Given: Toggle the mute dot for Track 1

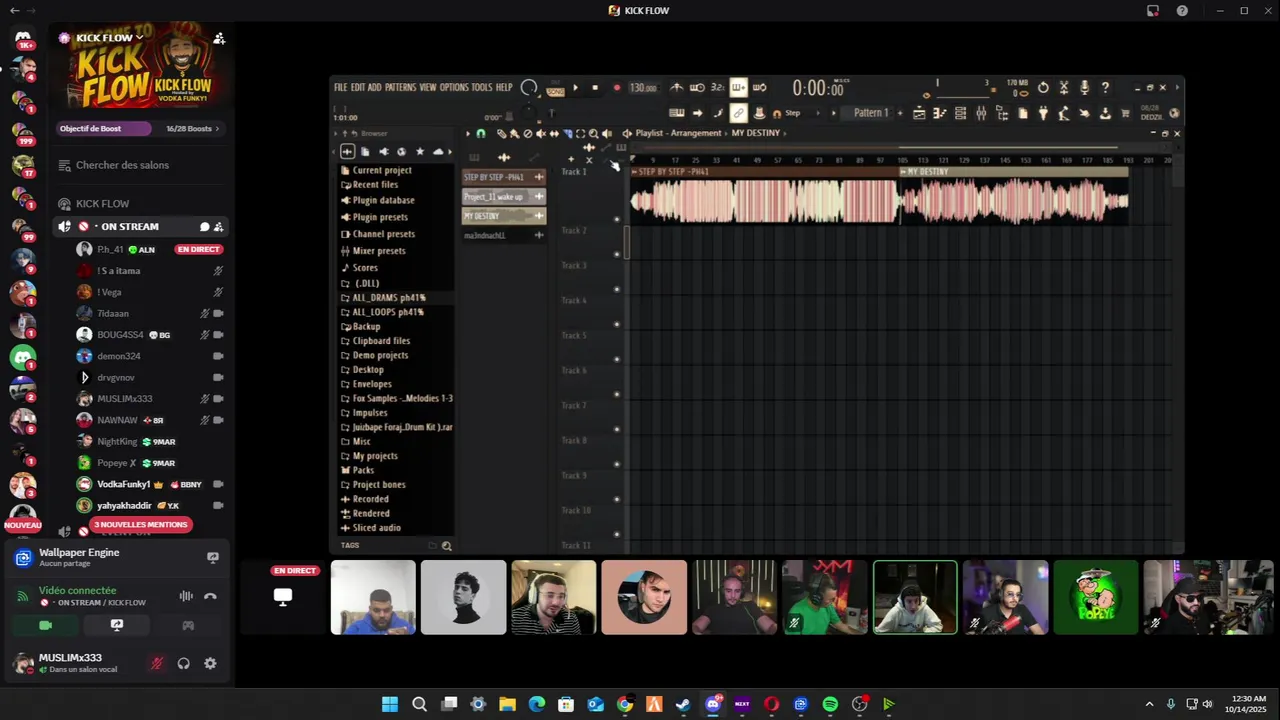Looking at the screenshot, I should point(617,219).
